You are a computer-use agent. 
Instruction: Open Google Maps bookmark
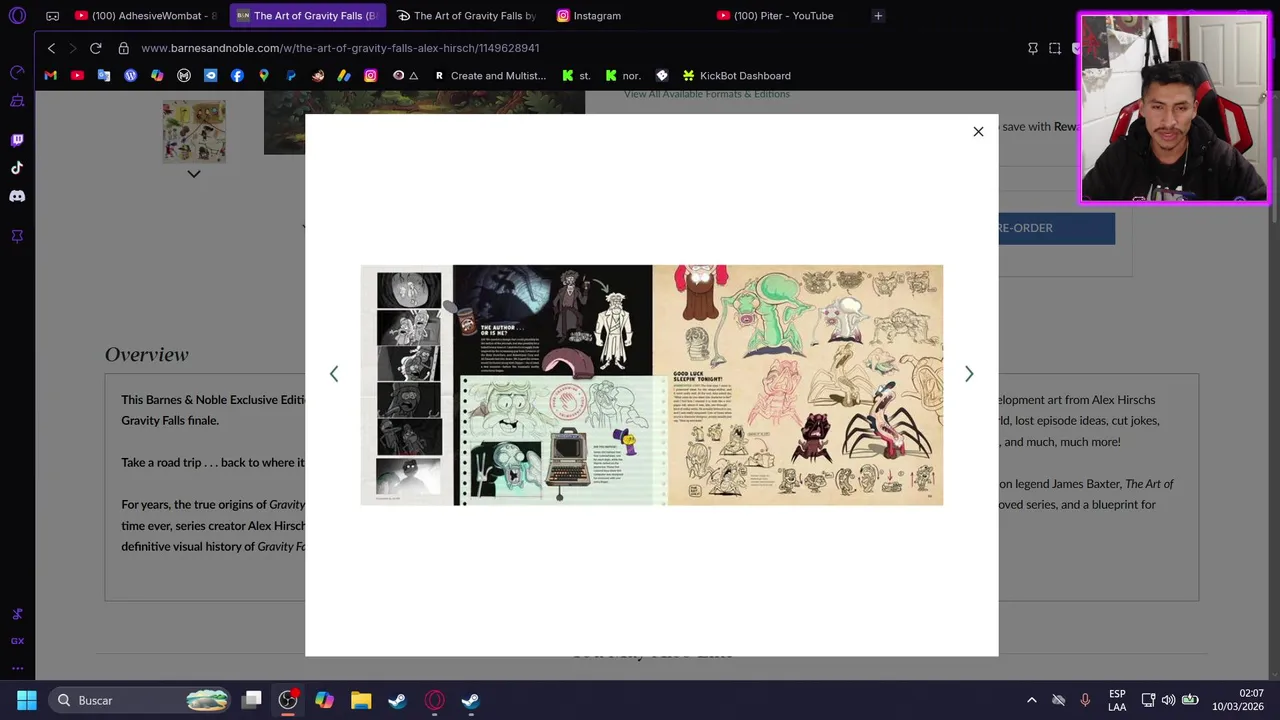tap(264, 75)
